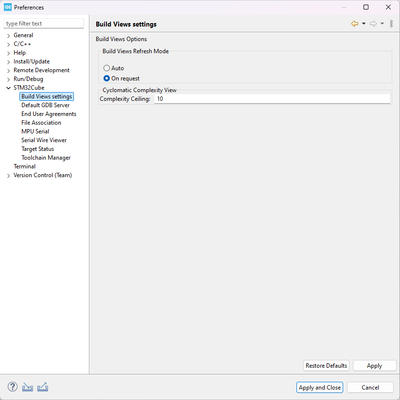Click the Complexity Ceiling input field
Viewport: 400px width, 400px height.
click(x=272, y=99)
